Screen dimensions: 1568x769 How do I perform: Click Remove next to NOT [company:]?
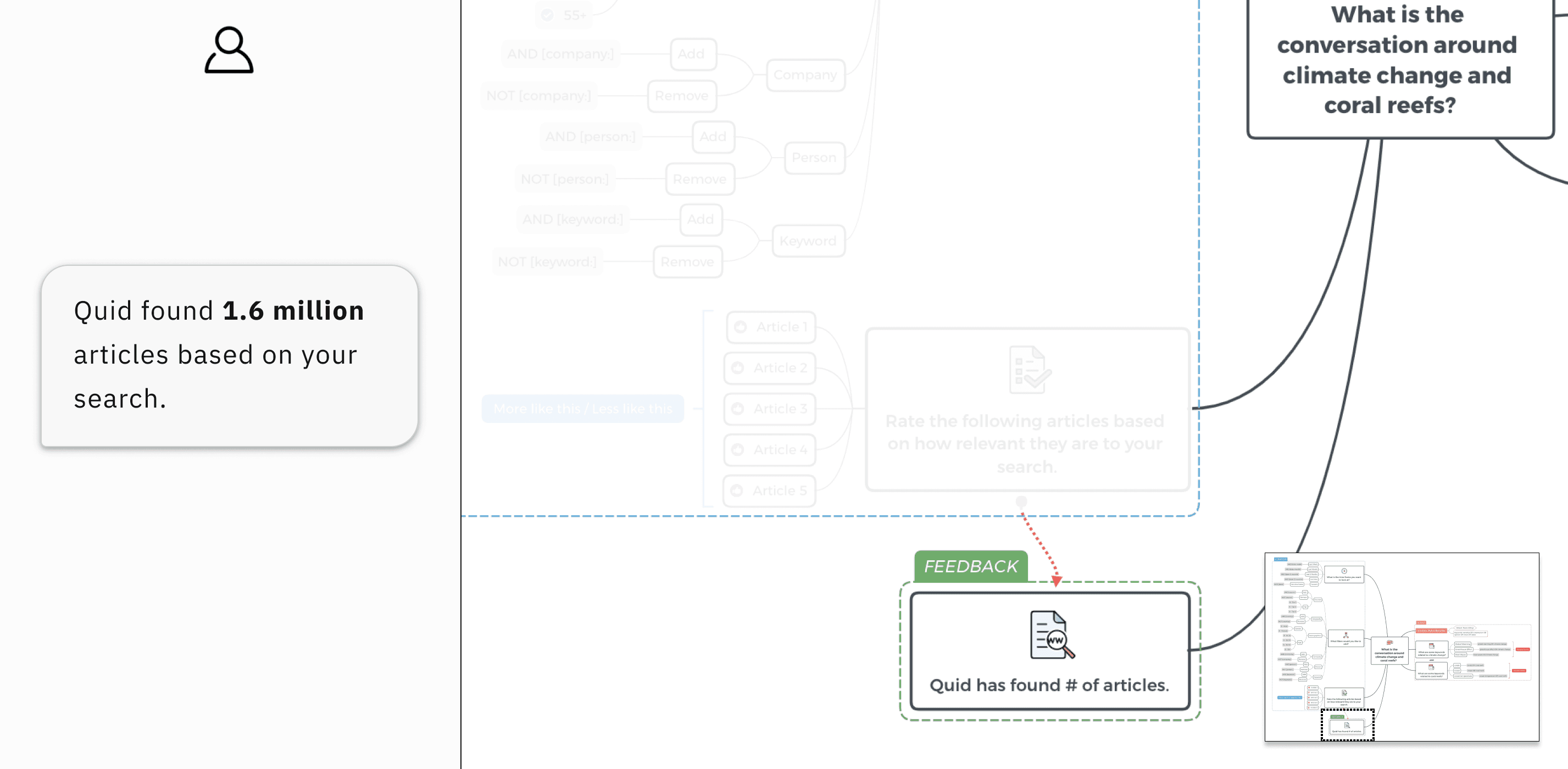click(682, 96)
